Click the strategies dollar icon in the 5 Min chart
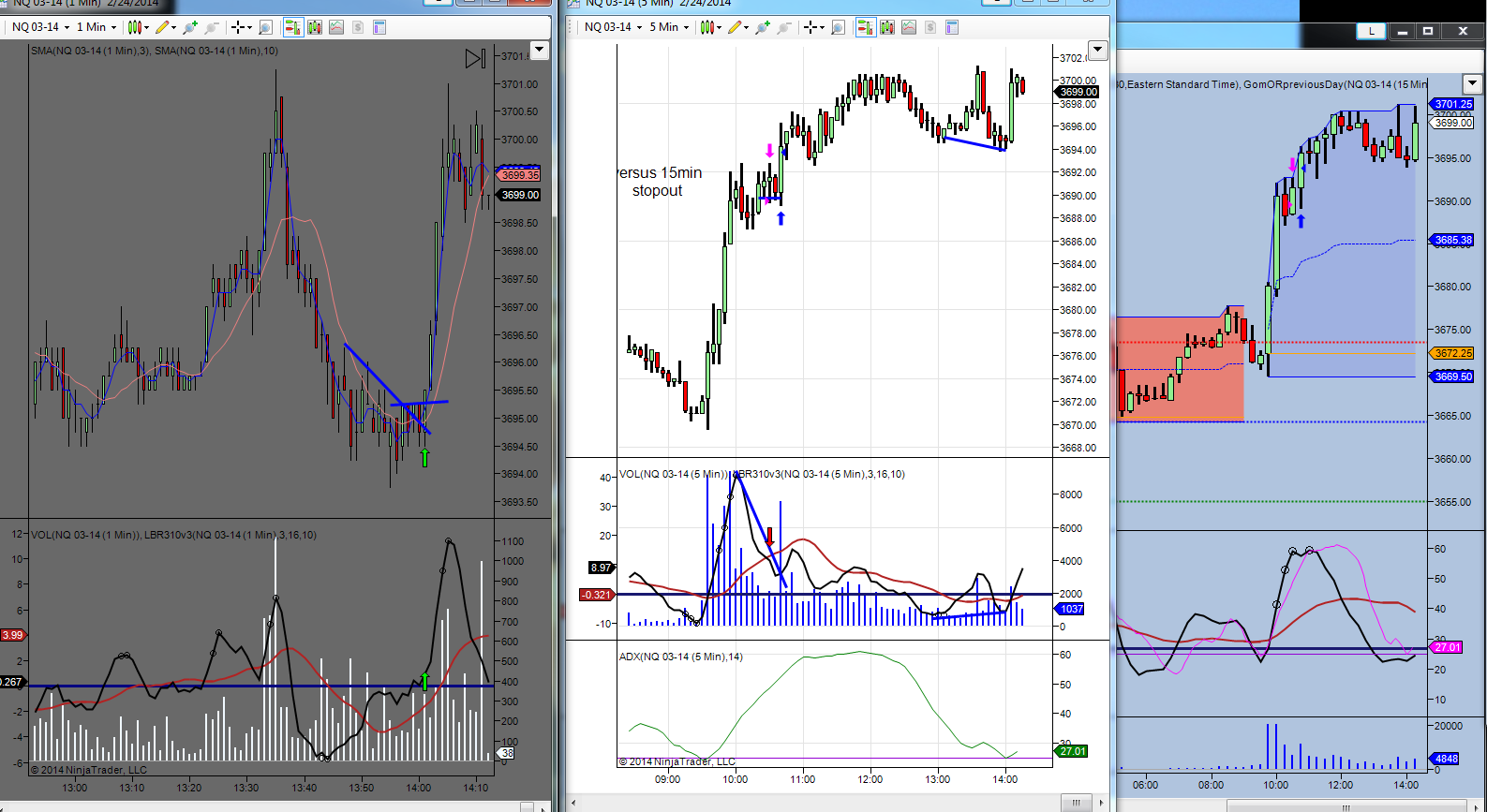This screenshot has height=812, width=1487. pos(930,27)
